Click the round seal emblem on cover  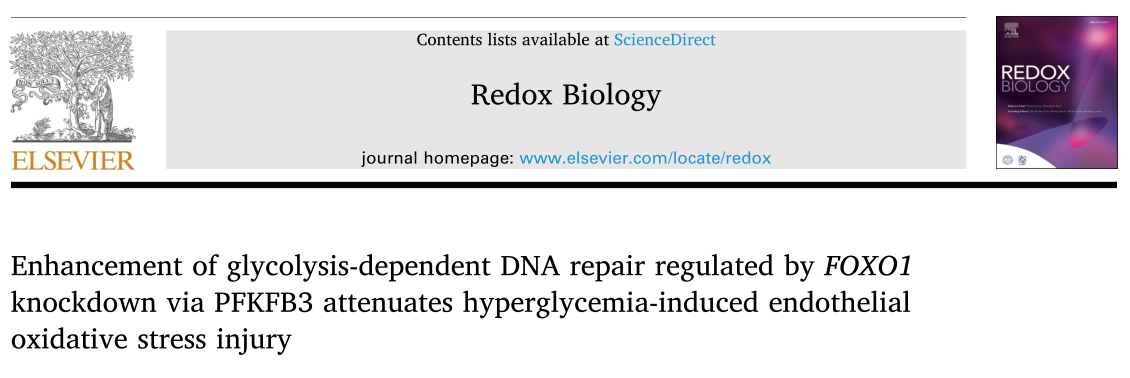tap(1007, 160)
